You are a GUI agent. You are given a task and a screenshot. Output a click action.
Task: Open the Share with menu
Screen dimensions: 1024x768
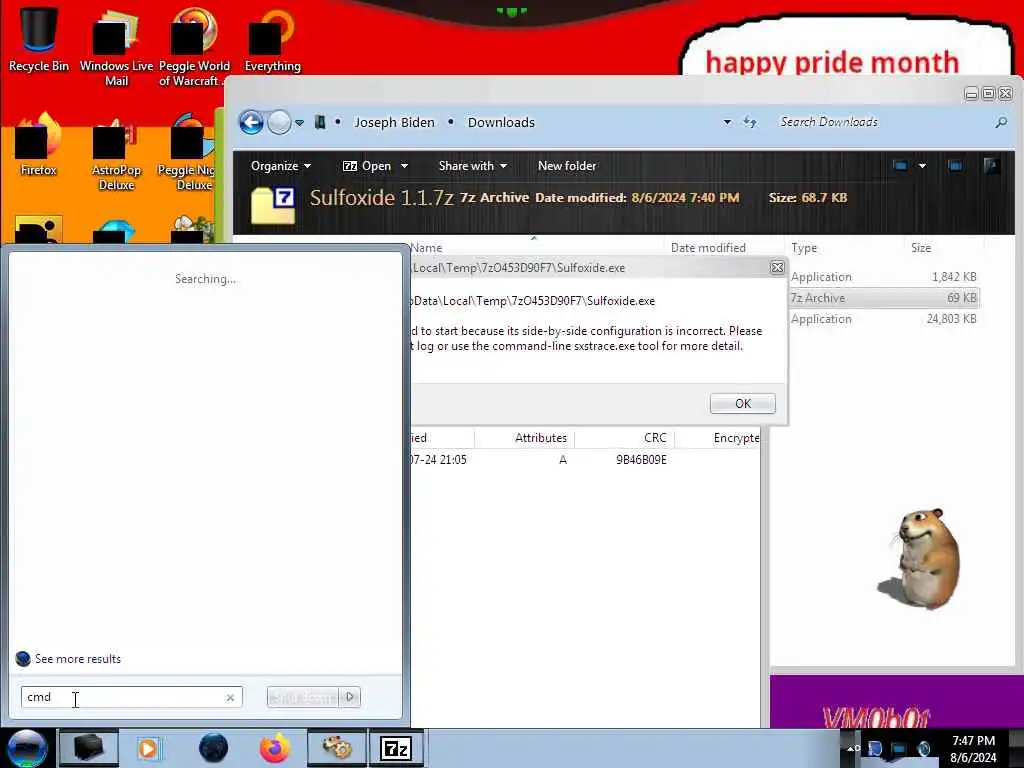pos(473,166)
